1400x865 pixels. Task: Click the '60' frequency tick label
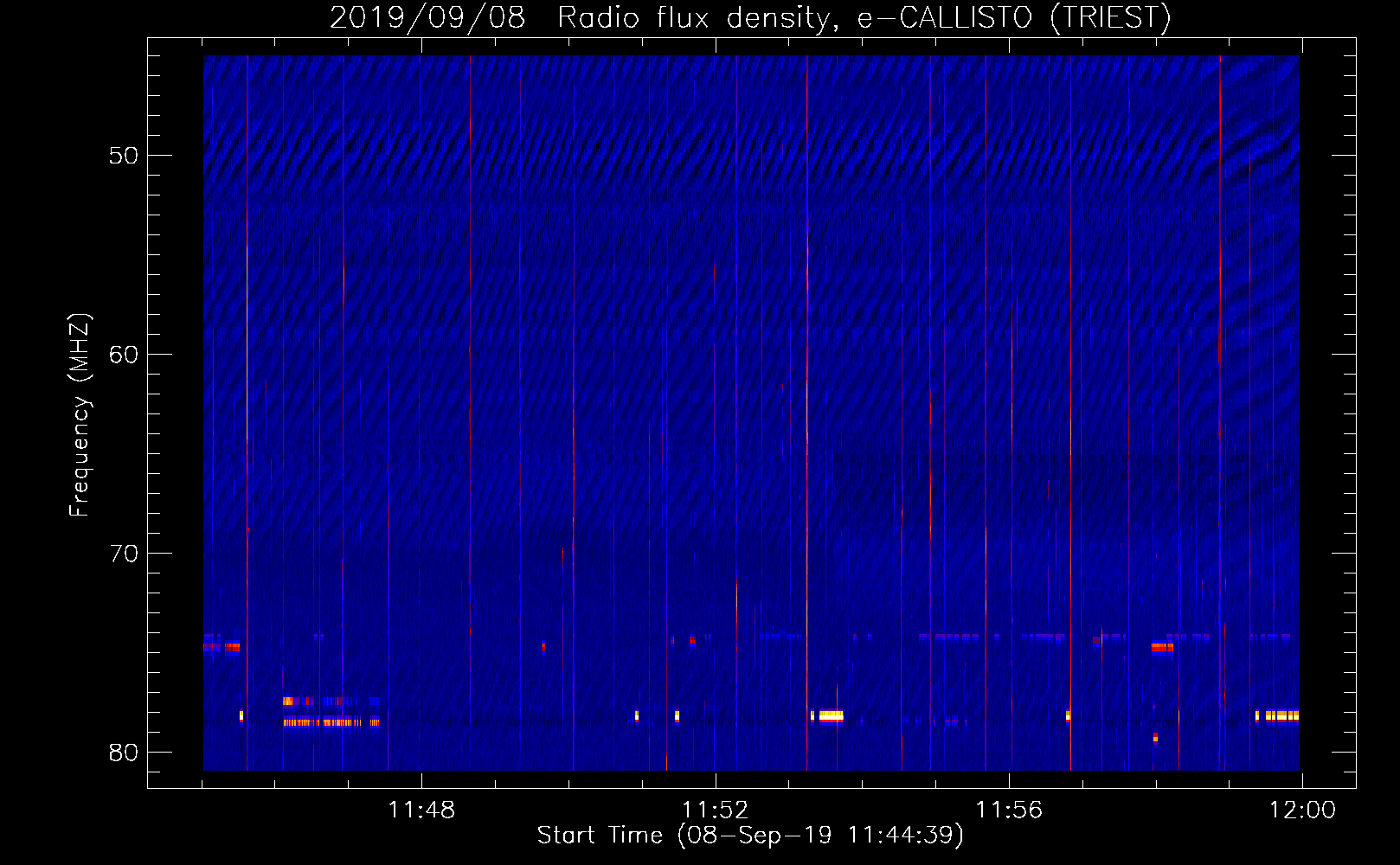pos(124,355)
